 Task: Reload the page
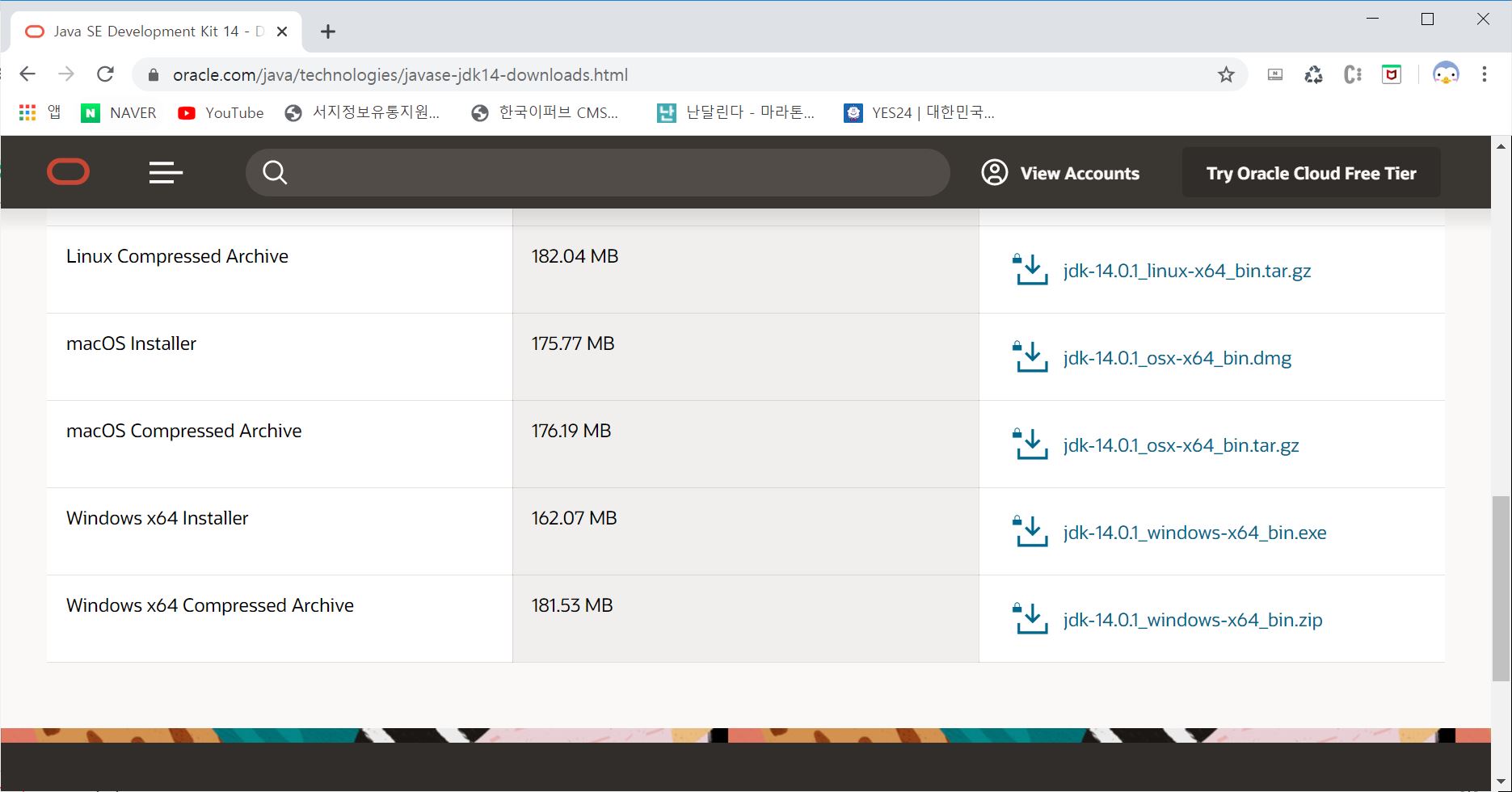105,74
